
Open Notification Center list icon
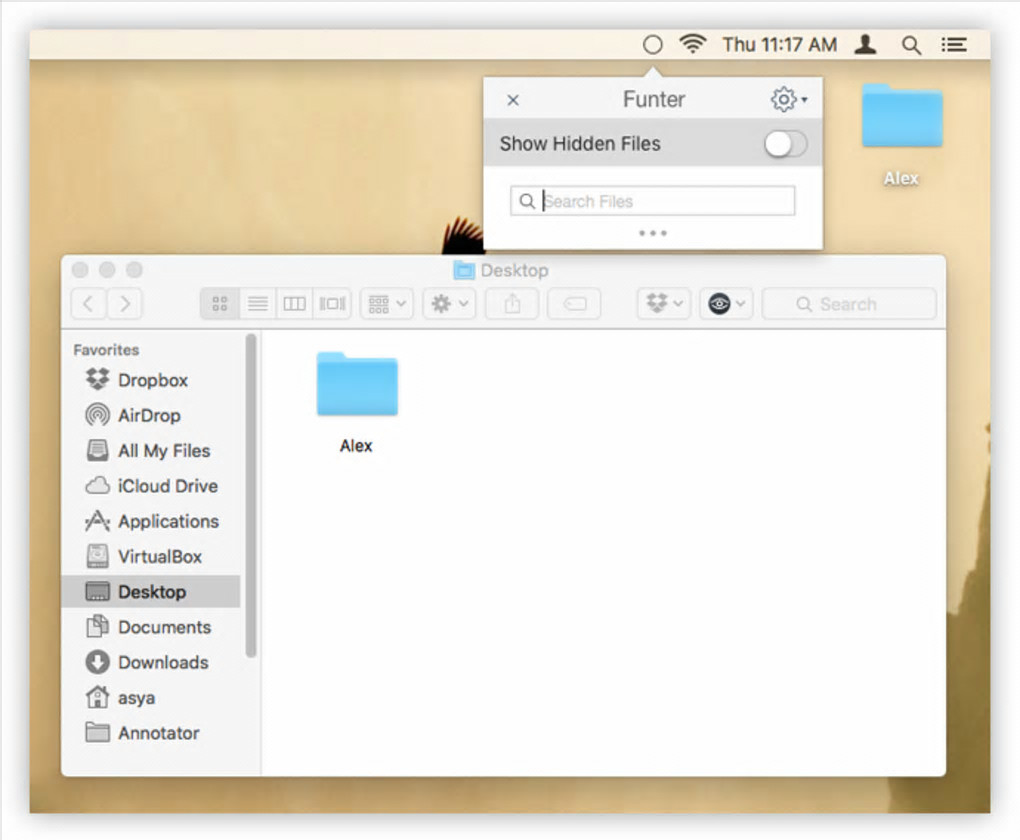(x=954, y=45)
